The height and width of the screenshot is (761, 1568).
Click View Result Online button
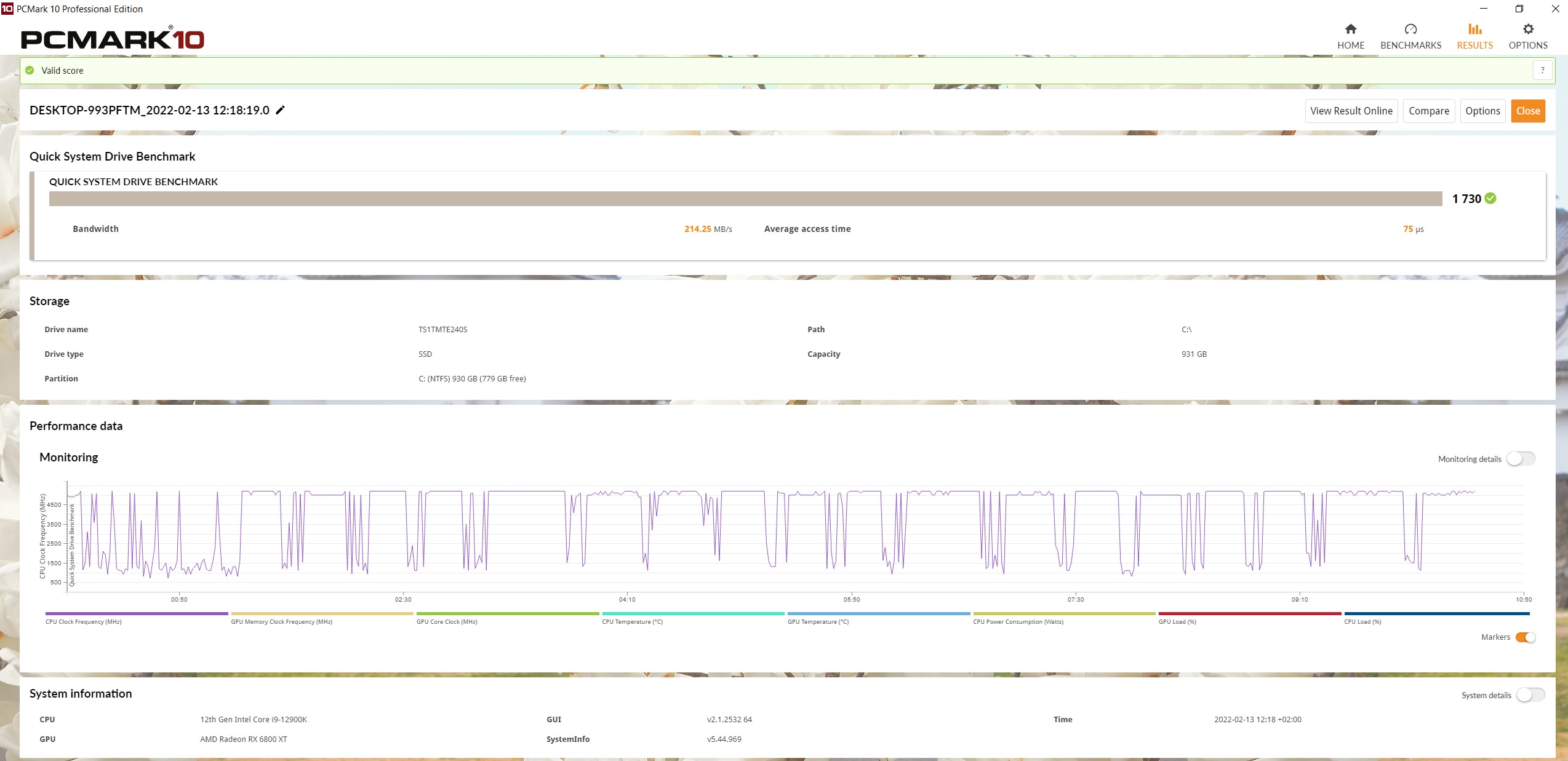[1351, 111]
